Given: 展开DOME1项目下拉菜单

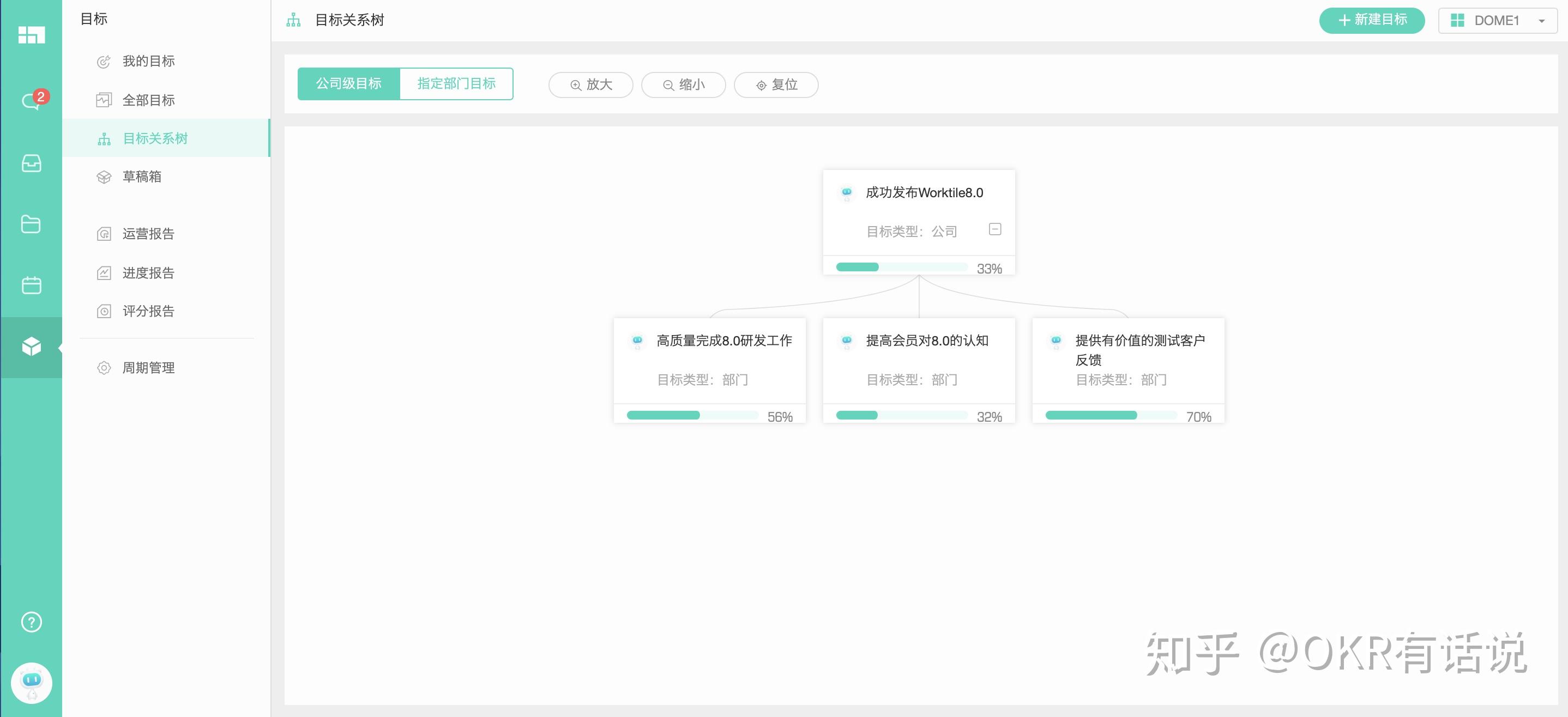Looking at the screenshot, I should 1497,20.
